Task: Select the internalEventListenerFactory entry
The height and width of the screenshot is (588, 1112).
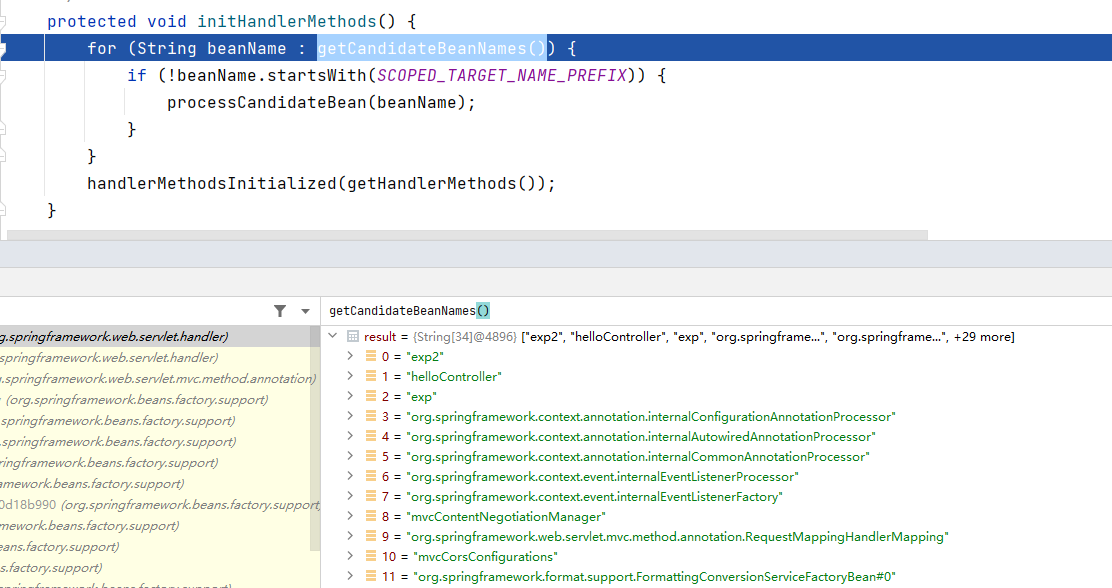Action: click(x=594, y=497)
